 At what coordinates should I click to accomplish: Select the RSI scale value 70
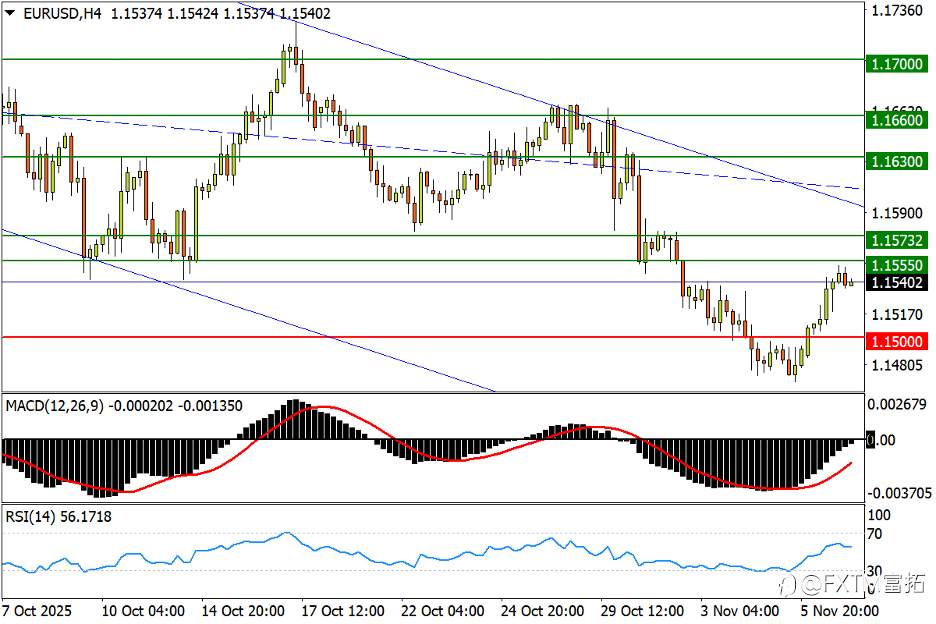(x=875, y=533)
